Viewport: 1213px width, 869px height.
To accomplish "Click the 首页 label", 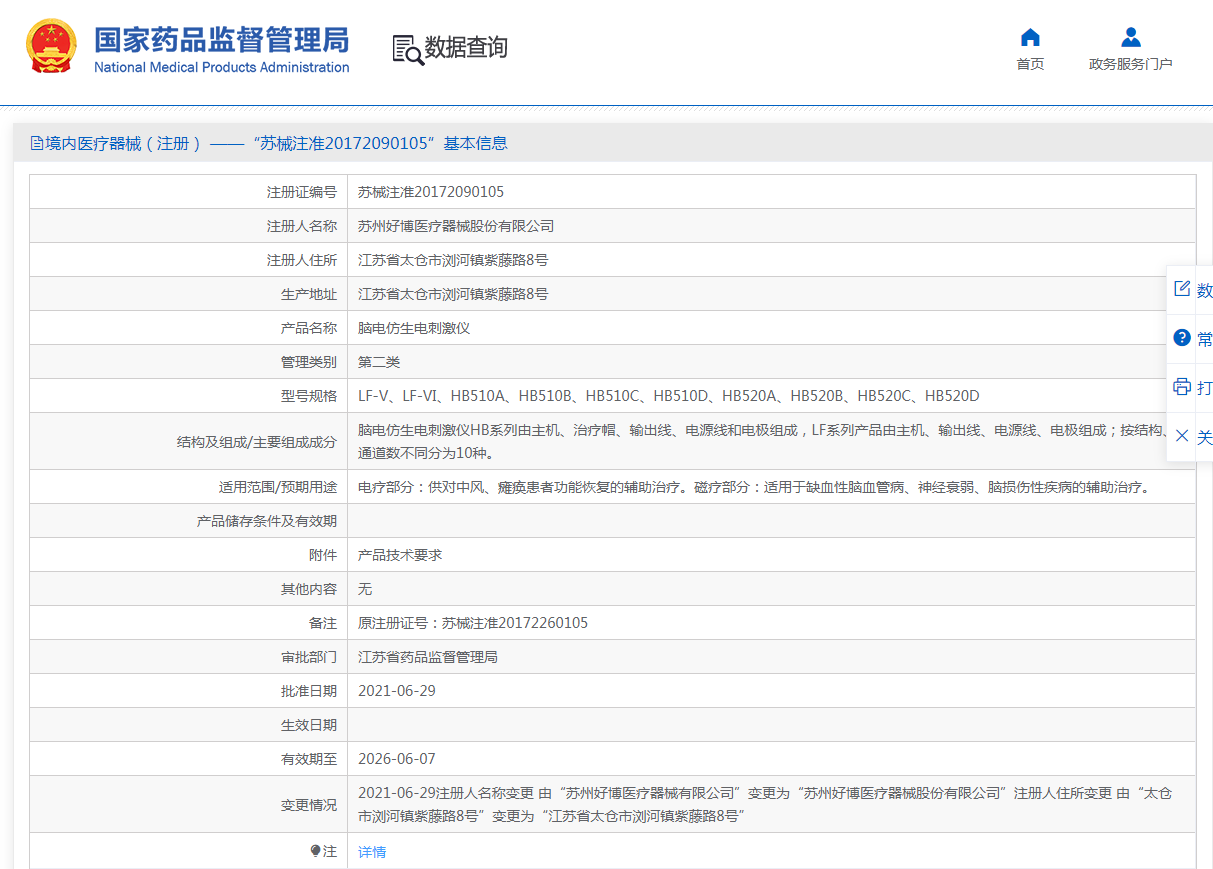I will coord(1030,64).
